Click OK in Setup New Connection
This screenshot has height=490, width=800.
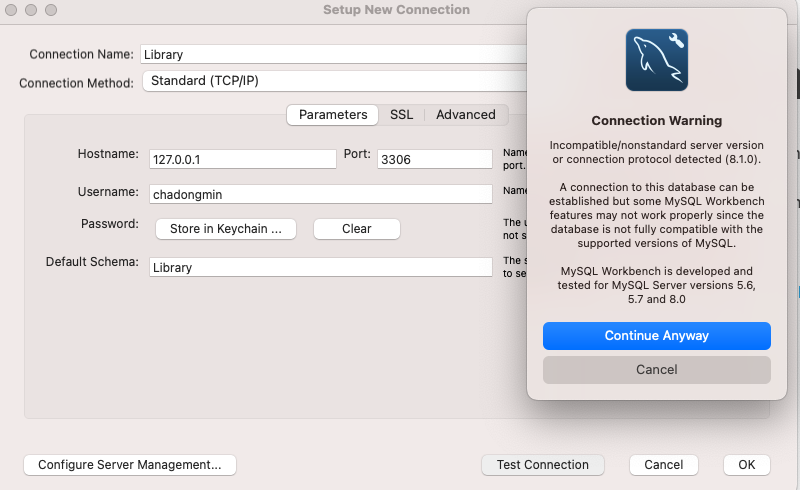[x=746, y=465]
